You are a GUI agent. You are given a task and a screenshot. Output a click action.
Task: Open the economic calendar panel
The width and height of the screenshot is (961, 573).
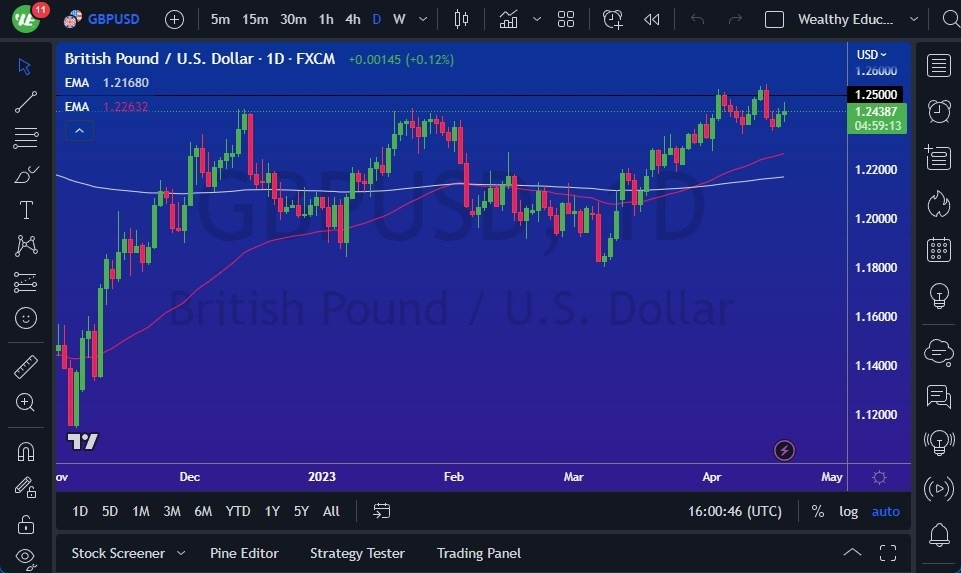click(x=938, y=249)
